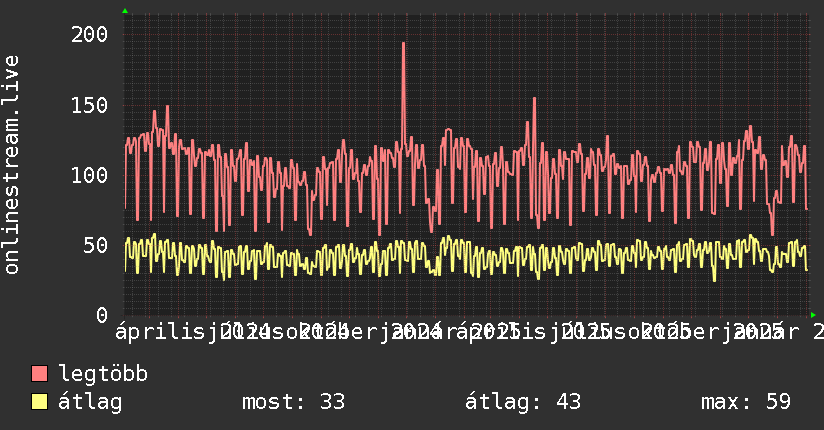Click the red legtöbb legend swatch

coord(39,373)
